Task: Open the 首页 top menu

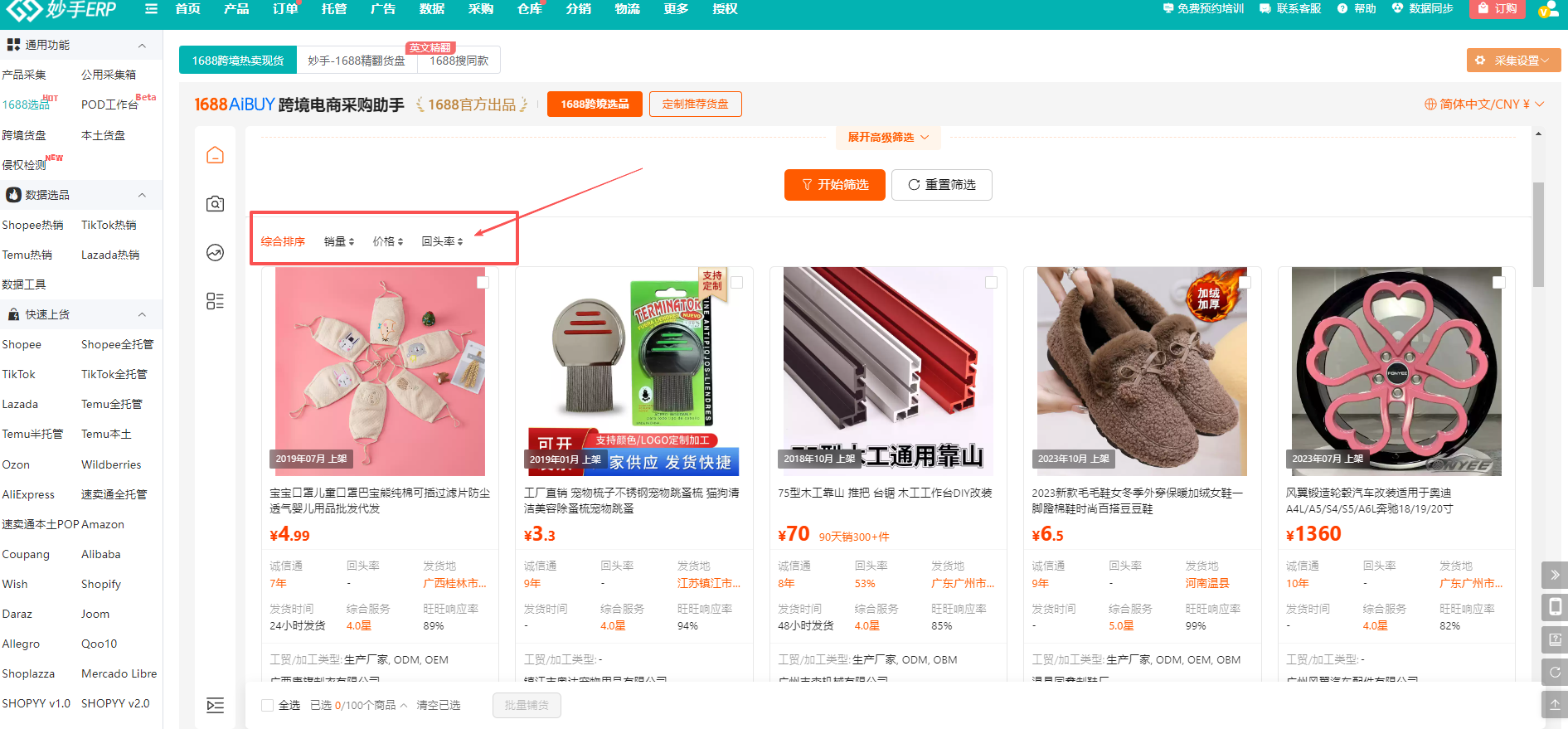Action: (x=188, y=9)
